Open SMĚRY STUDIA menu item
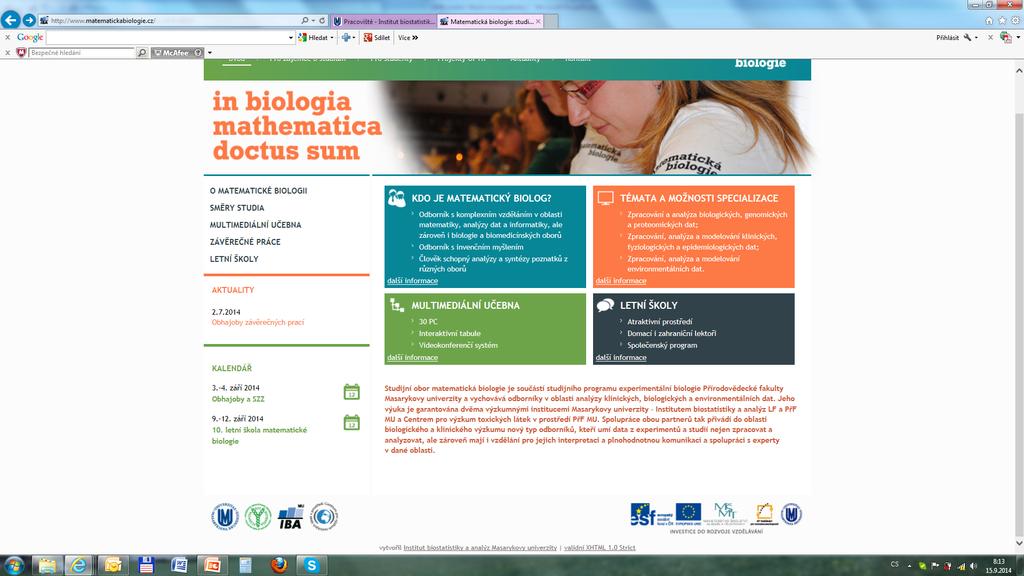1024x576 pixels. tap(237, 208)
